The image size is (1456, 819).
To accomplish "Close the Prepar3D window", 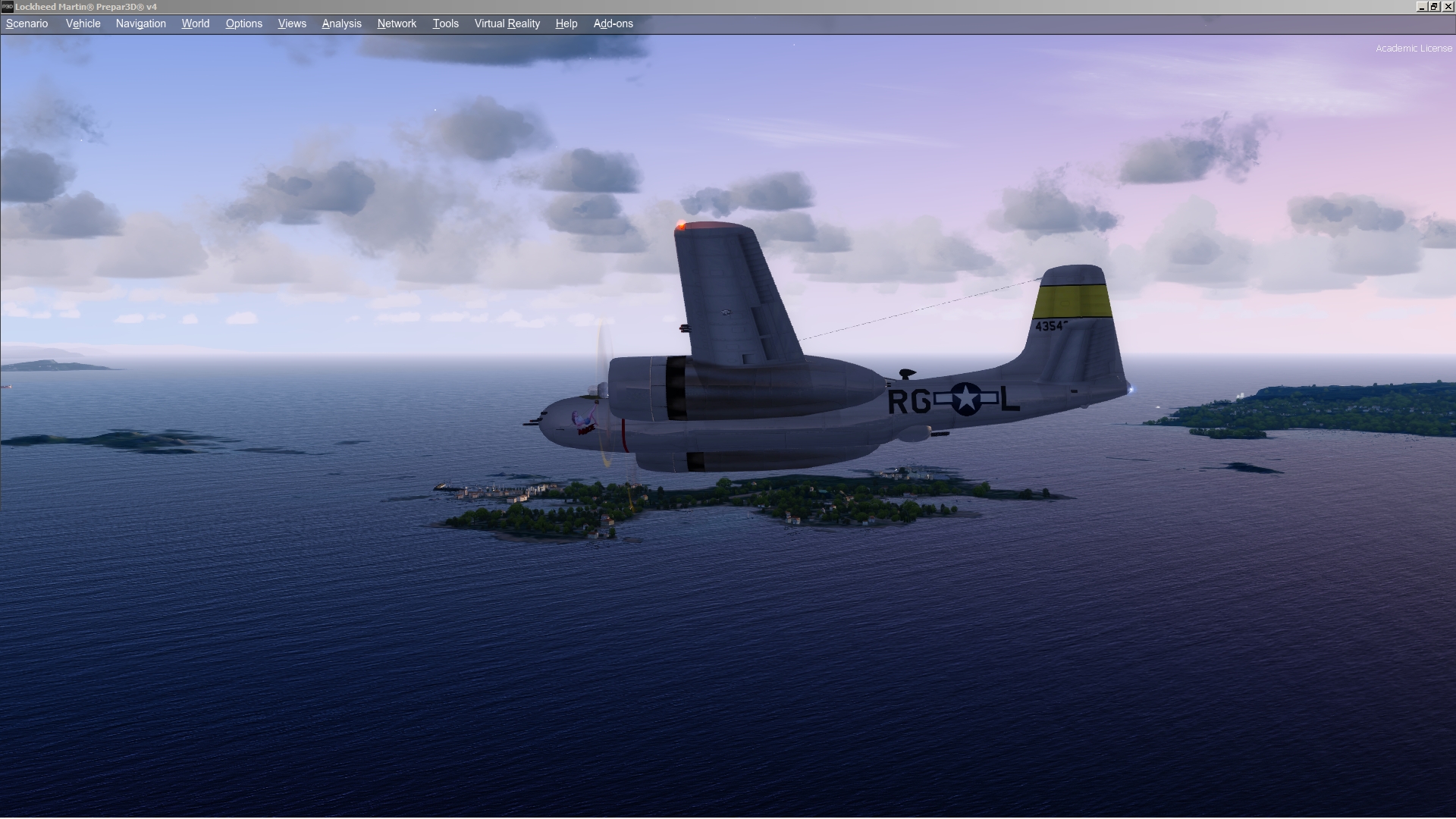I will click(x=1448, y=6).
